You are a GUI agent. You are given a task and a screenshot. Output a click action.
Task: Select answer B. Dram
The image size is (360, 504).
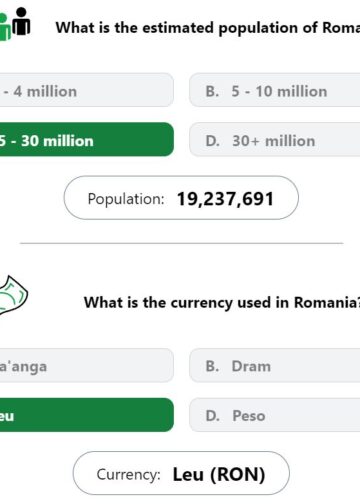click(x=275, y=365)
